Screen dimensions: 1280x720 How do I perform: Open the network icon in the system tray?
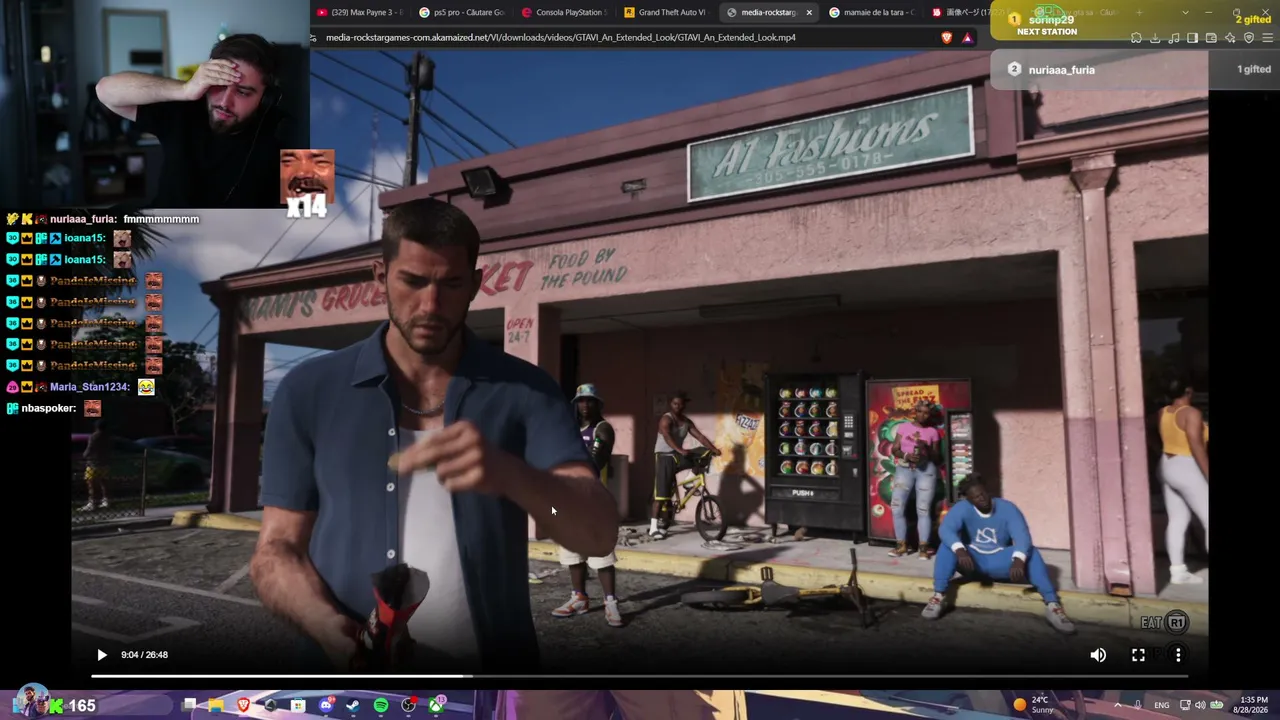[1183, 705]
